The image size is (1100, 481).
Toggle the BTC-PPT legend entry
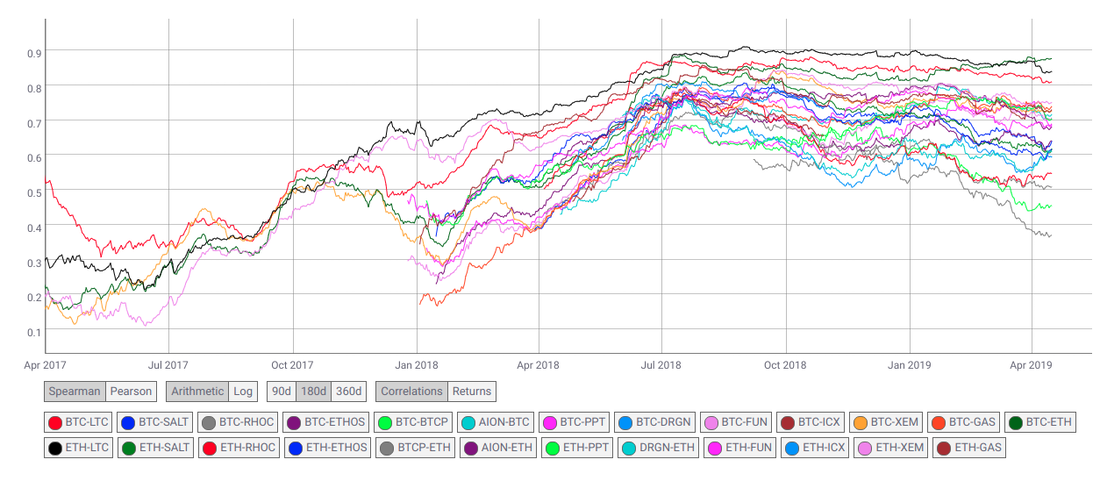point(575,423)
